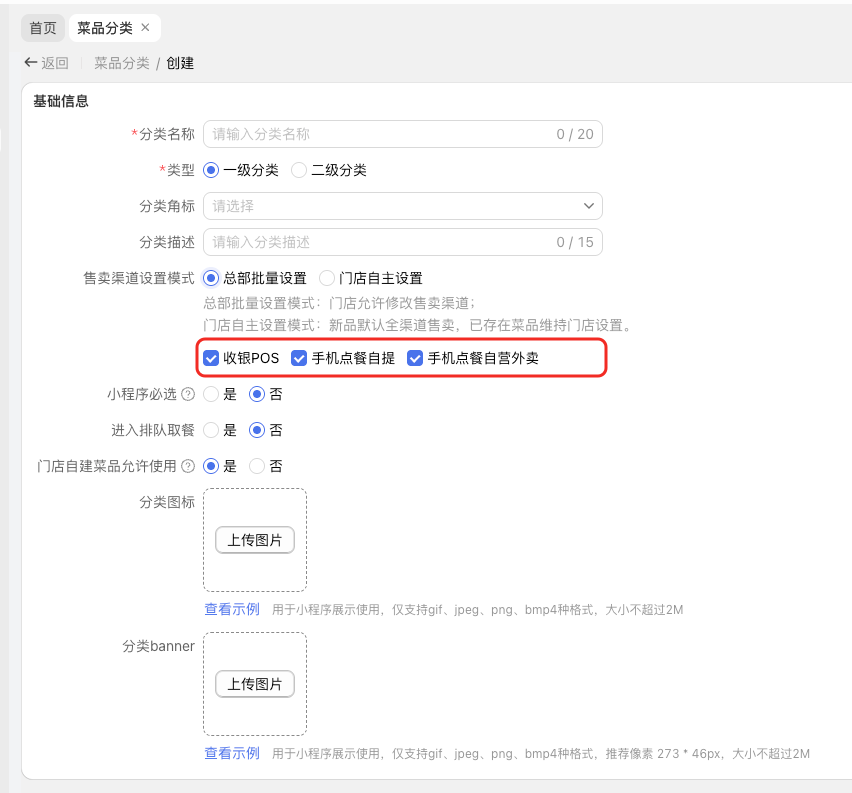The width and height of the screenshot is (852, 793).
Task: Open 查看示例 link under 分类banner
Action: pos(232,753)
